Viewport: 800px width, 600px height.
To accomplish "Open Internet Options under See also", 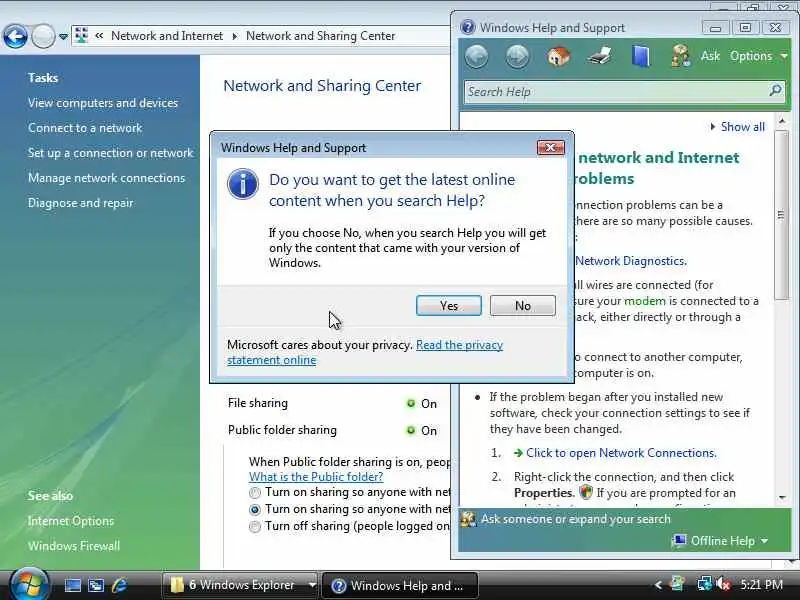I will (x=71, y=521).
